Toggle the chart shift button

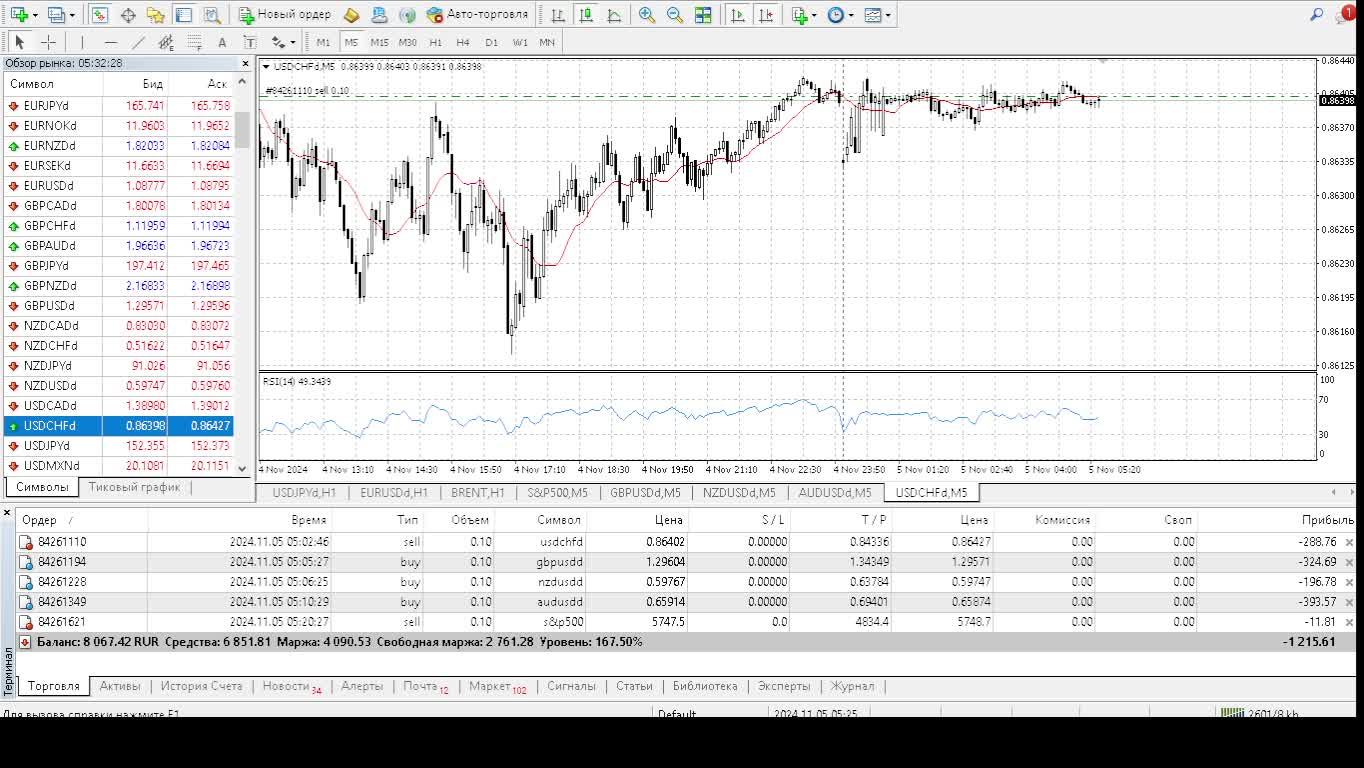point(765,15)
